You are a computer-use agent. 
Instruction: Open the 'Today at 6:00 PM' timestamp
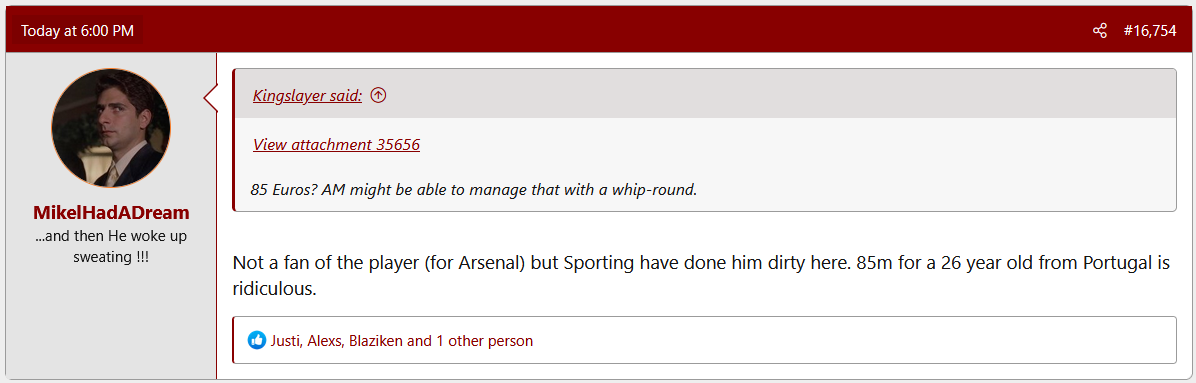point(78,31)
